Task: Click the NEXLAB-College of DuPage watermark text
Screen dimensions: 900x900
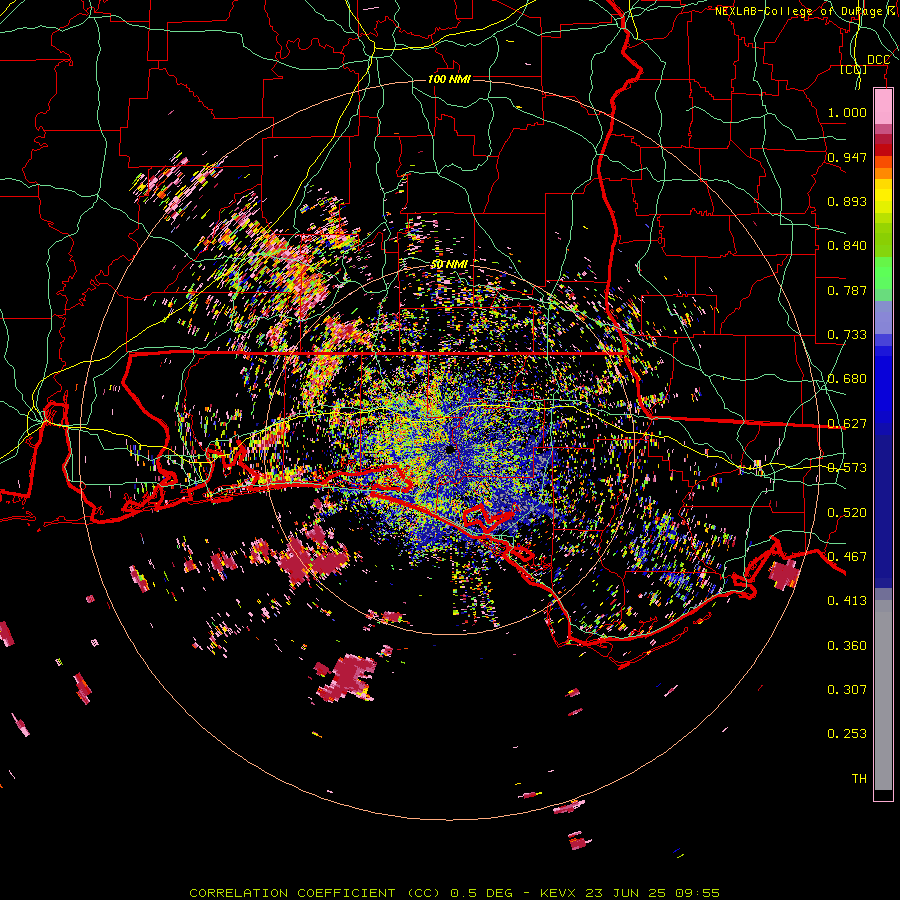Action: point(807,11)
